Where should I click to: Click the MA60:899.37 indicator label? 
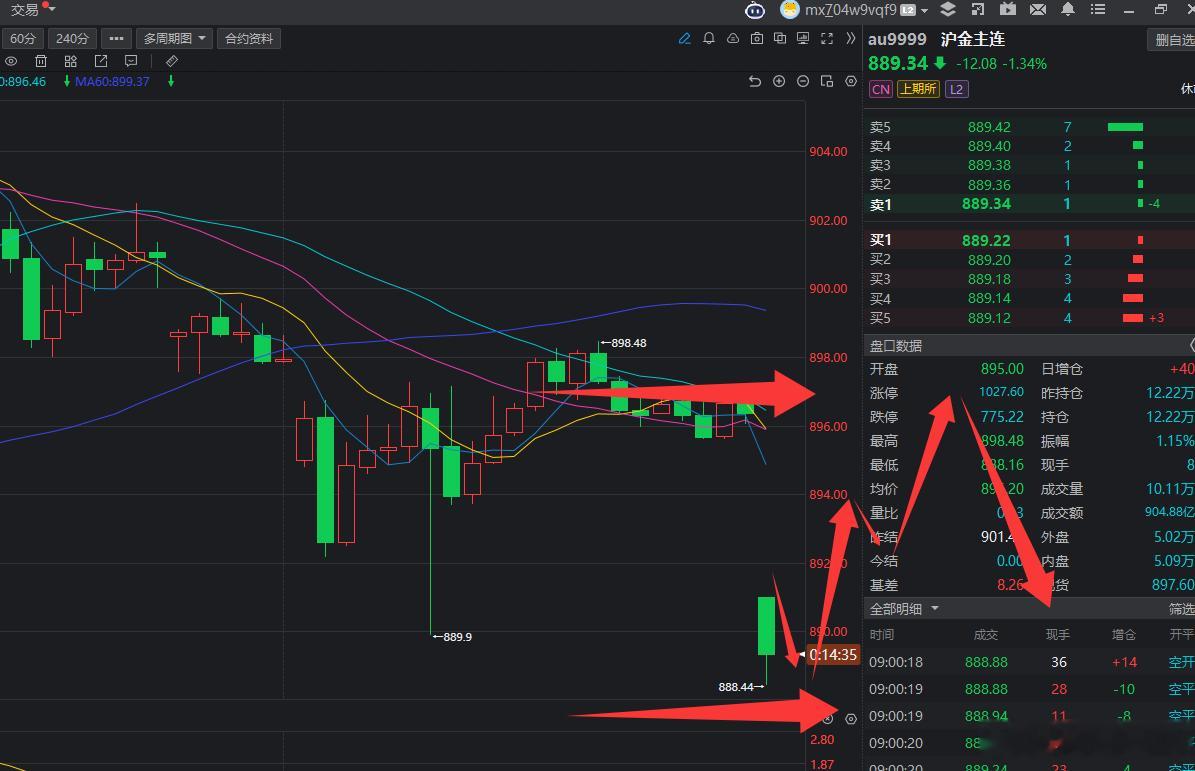coord(112,81)
